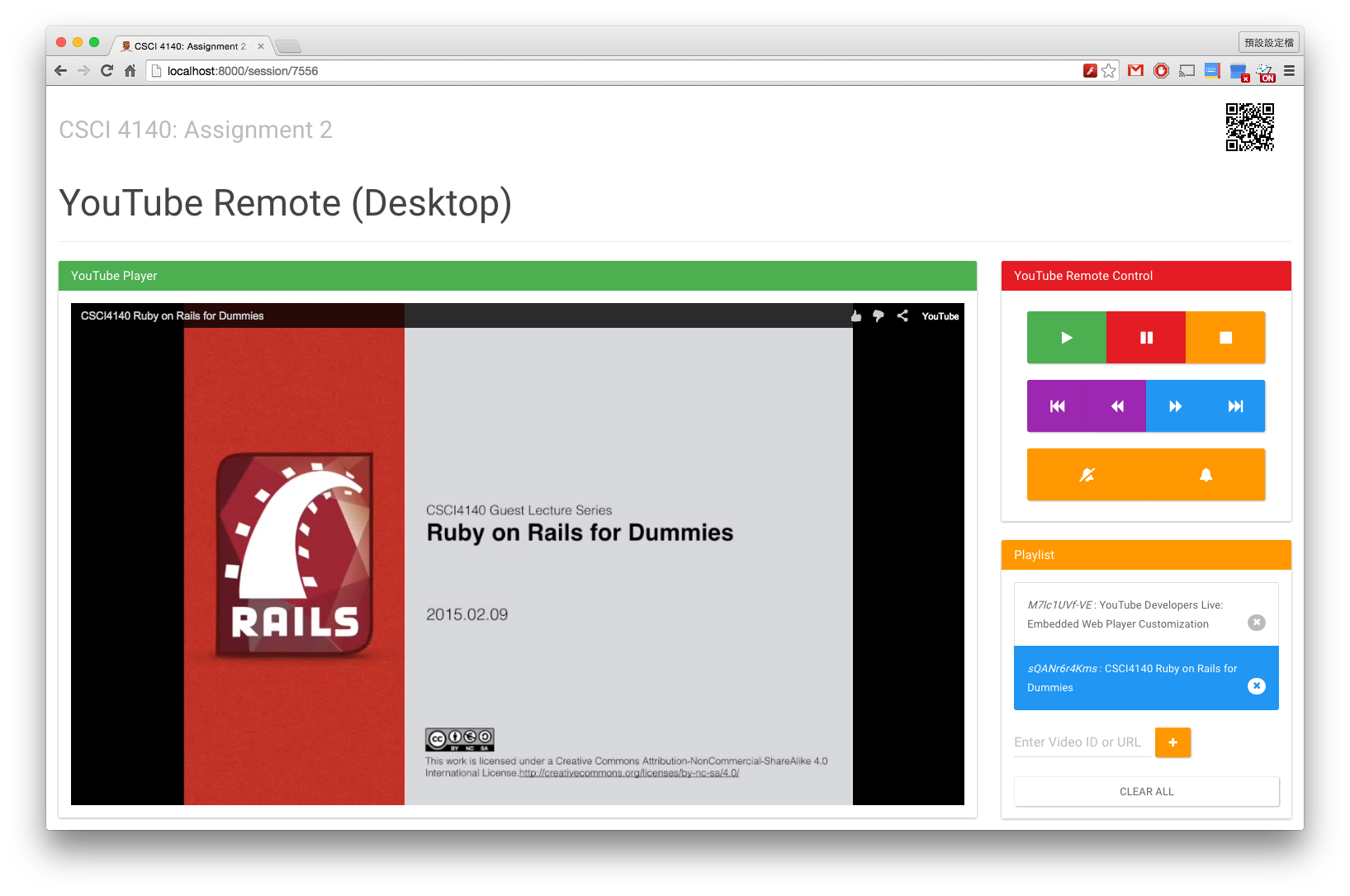Screen dimensions: 1350x896
Task: Remove Ruby on Rails for Dummies from playlist
Action: pos(1257,686)
